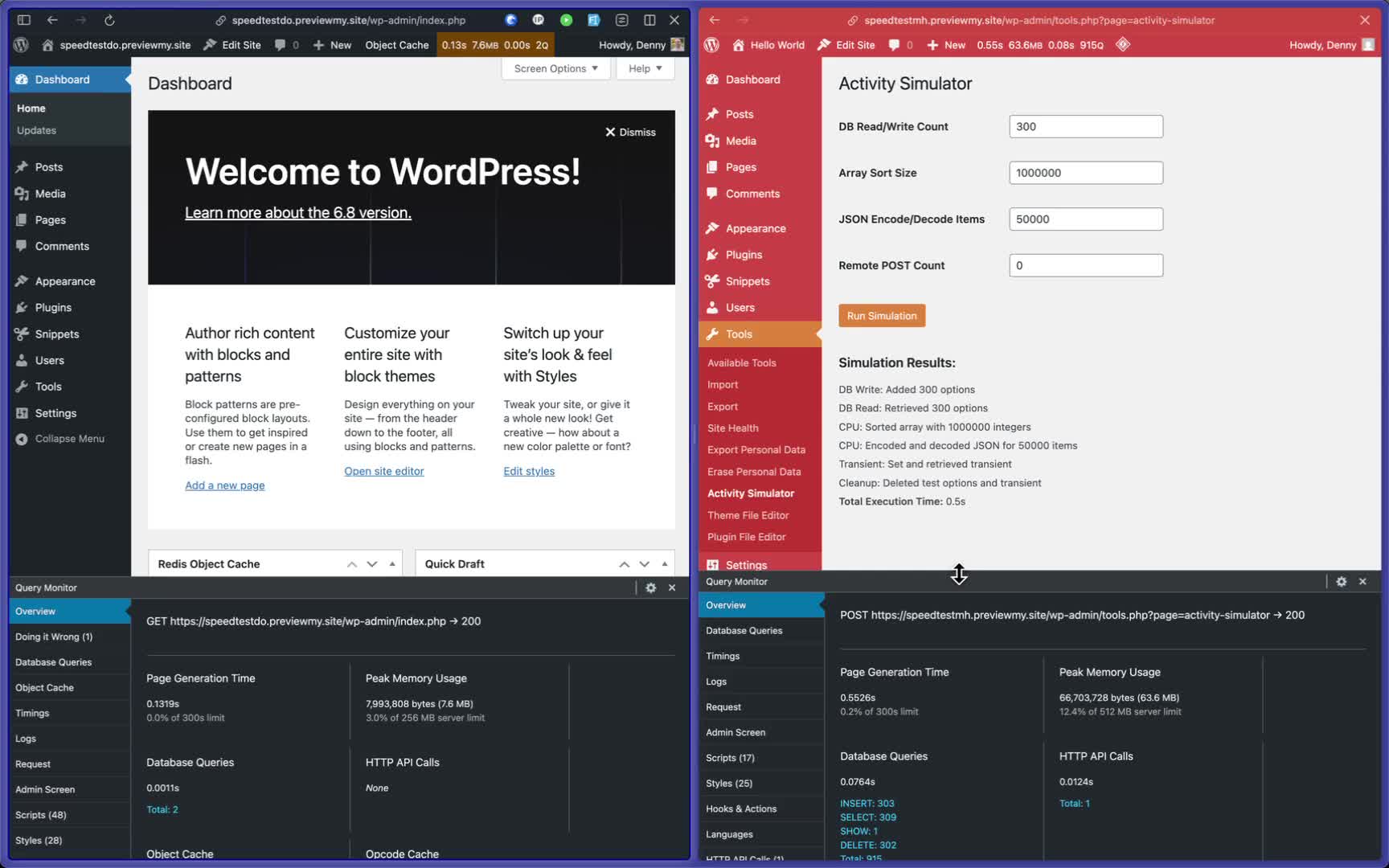The image size is (1389, 868).
Task: Open WordPress logo menu in right window
Action: click(x=711, y=45)
